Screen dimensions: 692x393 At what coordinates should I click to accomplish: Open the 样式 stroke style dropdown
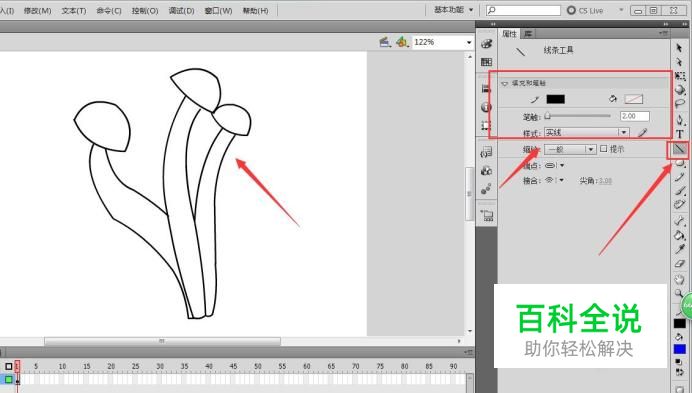(587, 132)
